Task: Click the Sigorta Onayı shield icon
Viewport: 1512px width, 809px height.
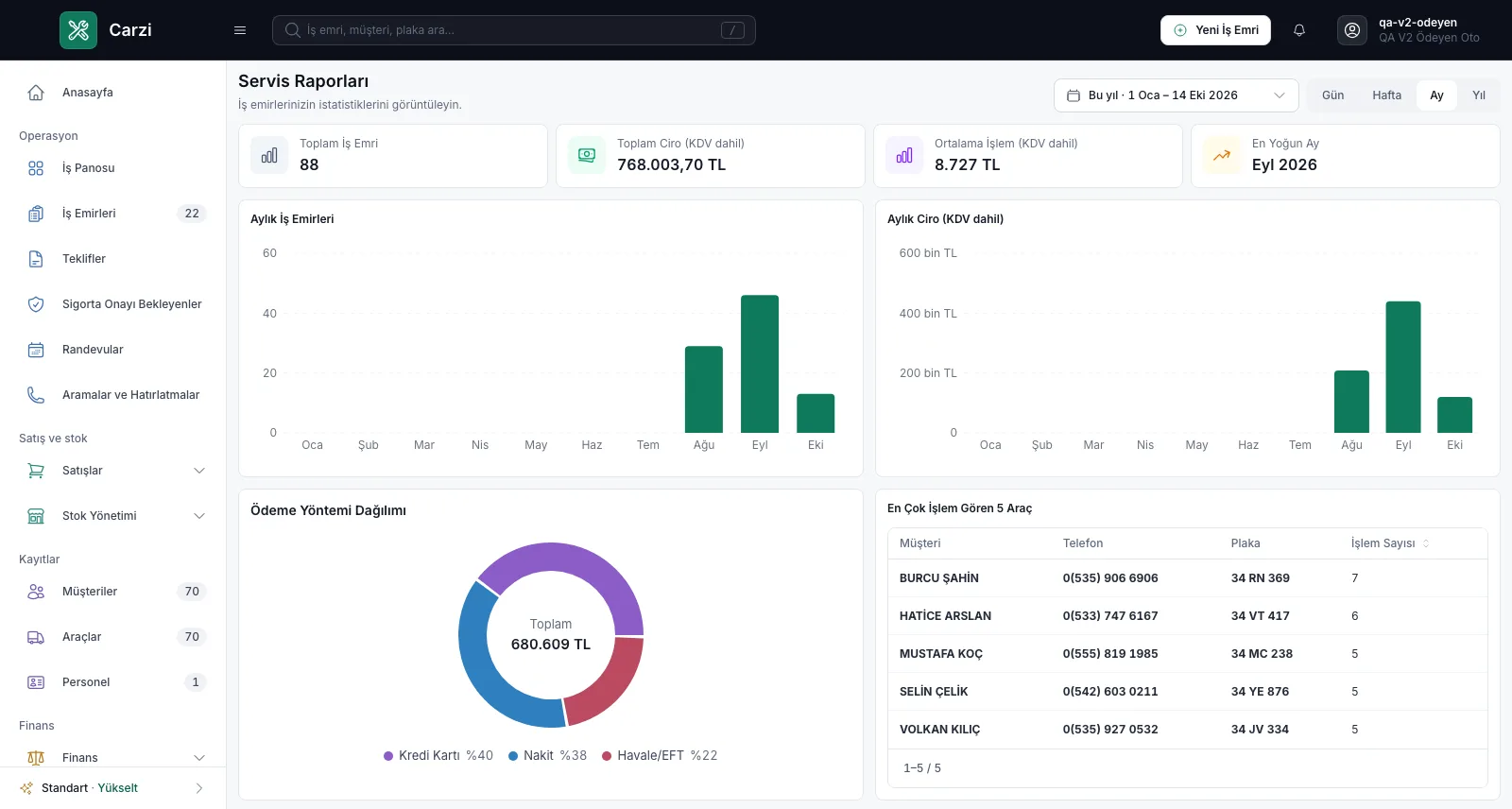Action: (x=36, y=304)
